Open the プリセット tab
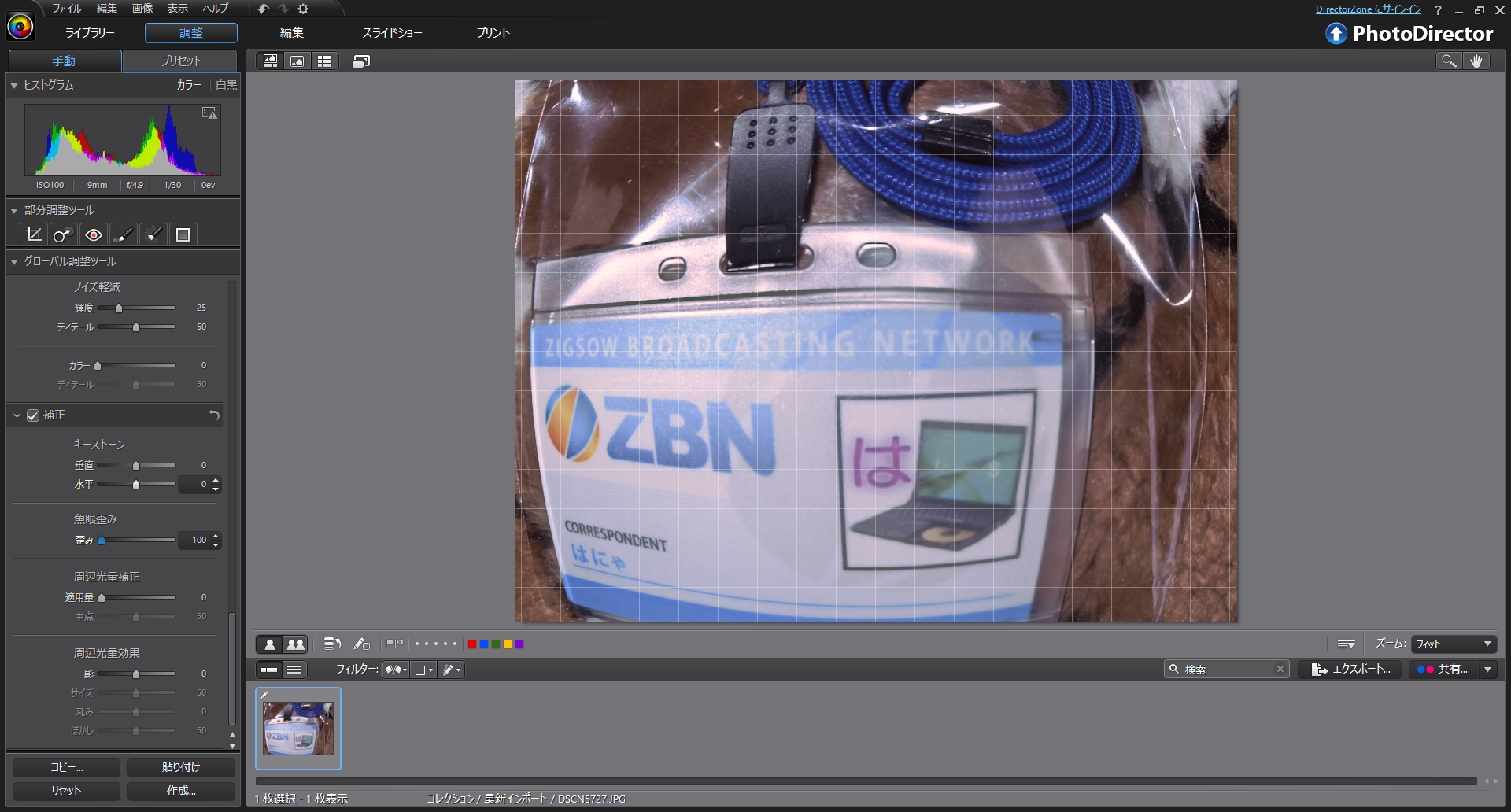Image resolution: width=1511 pixels, height=812 pixels. click(x=181, y=61)
